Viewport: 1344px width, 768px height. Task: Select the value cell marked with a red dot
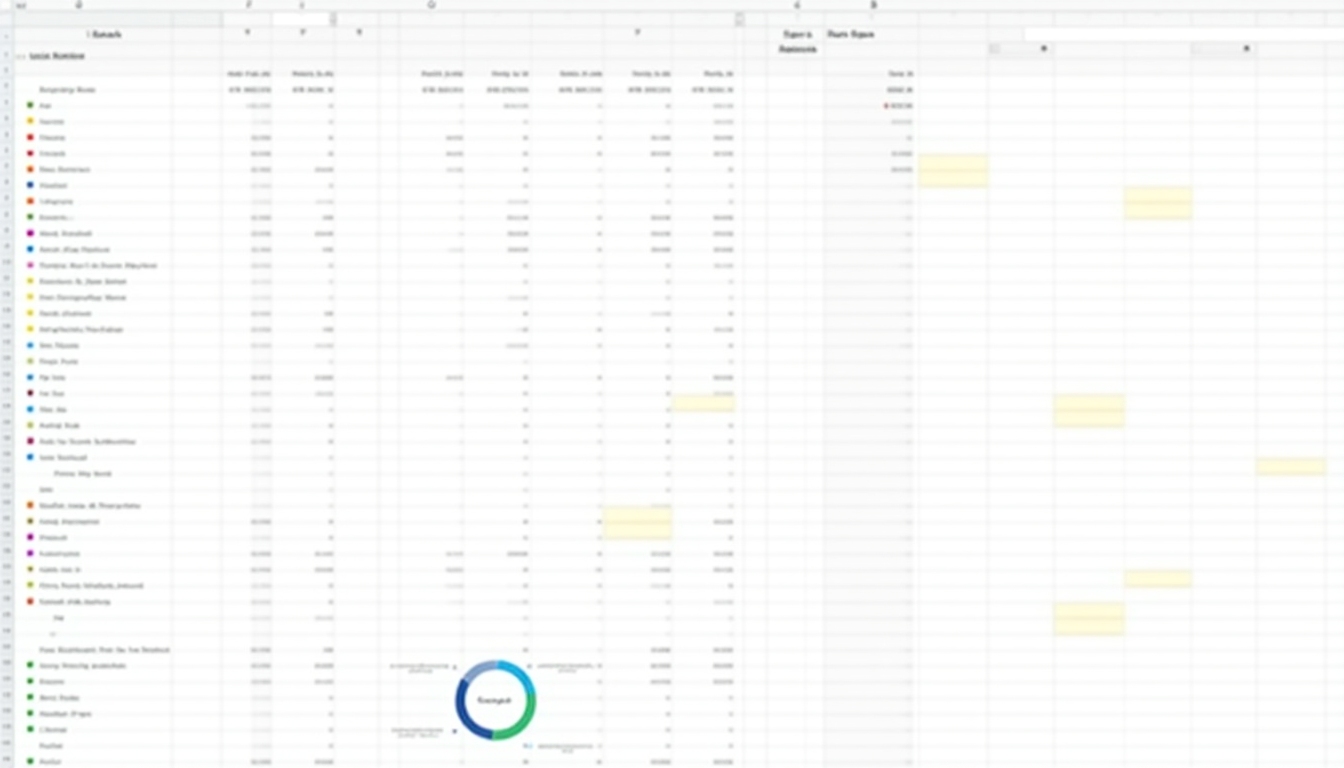coord(899,105)
